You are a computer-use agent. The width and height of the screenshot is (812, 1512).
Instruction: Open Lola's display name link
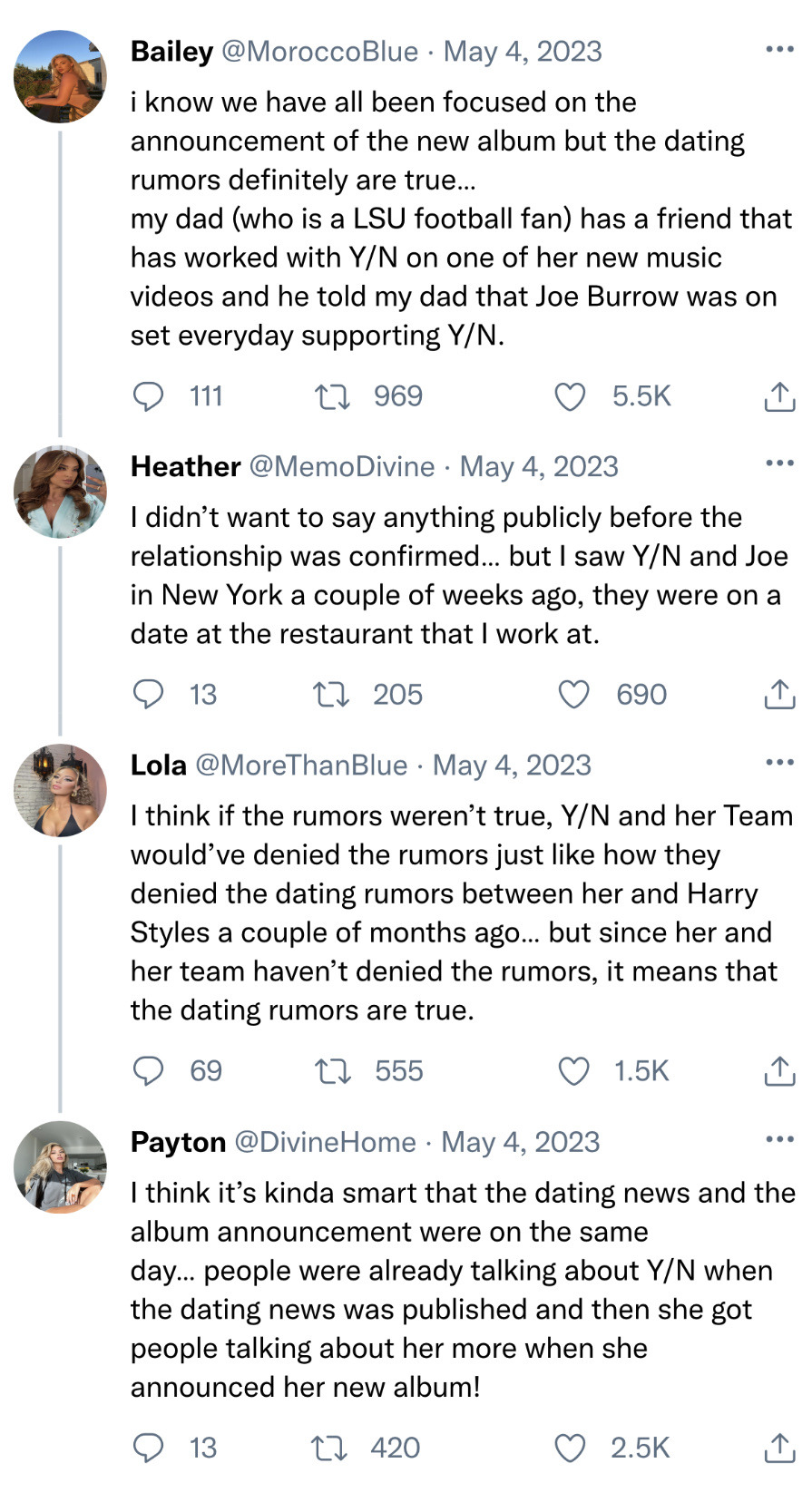coord(159,766)
